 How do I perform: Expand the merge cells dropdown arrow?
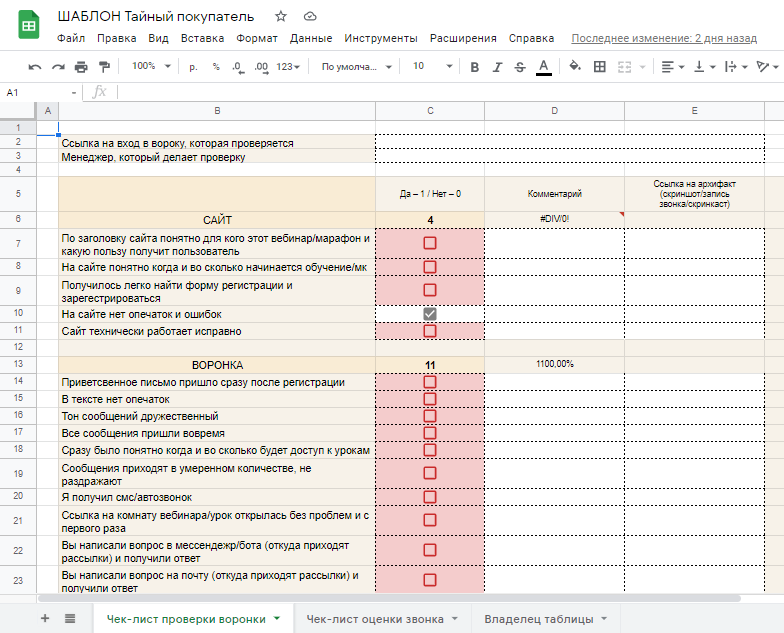pos(642,67)
